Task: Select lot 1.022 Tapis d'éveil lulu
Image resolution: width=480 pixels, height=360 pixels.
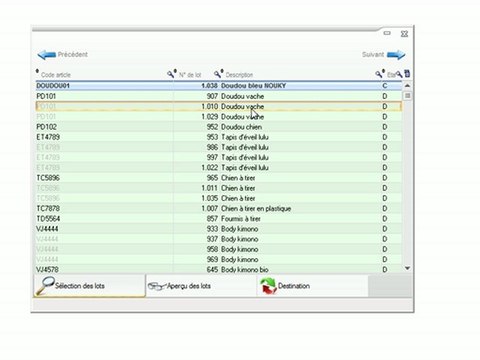Action: pyautogui.click(x=219, y=168)
